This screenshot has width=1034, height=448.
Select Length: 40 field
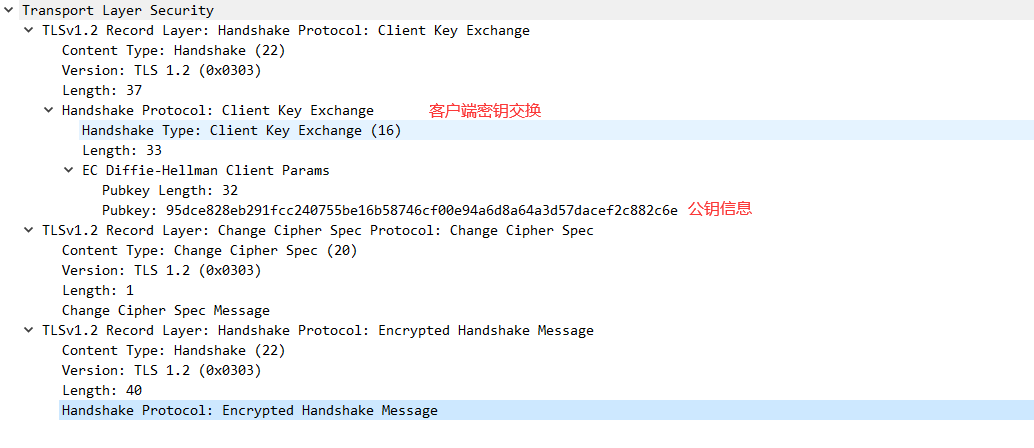pos(102,391)
